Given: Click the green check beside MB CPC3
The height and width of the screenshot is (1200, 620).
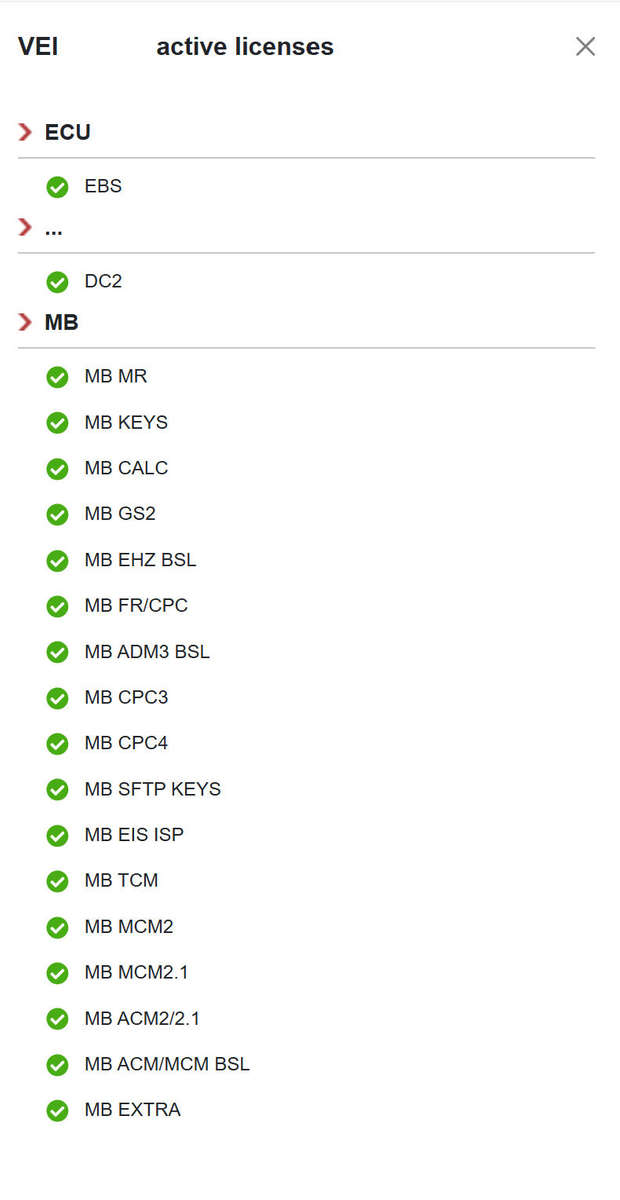Looking at the screenshot, I should click(x=58, y=698).
